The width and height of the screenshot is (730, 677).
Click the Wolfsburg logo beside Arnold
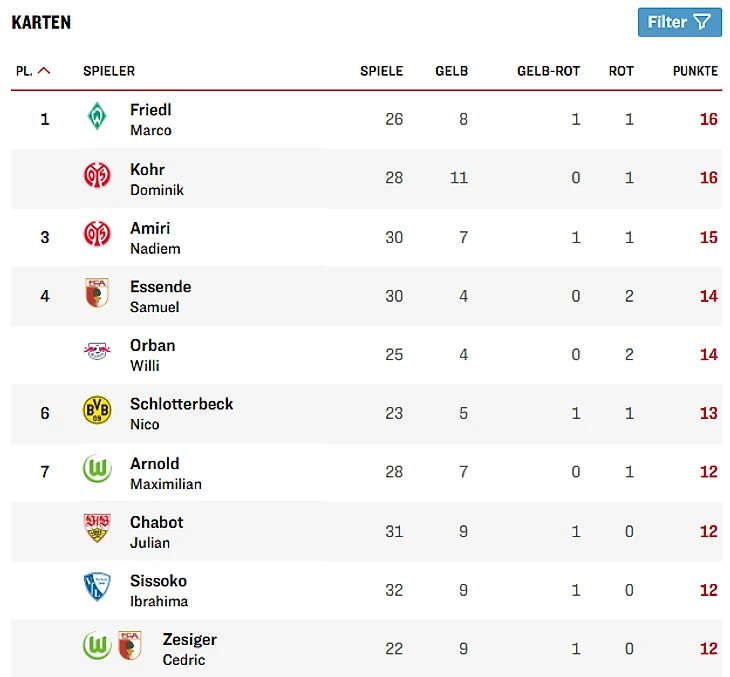pos(97,471)
